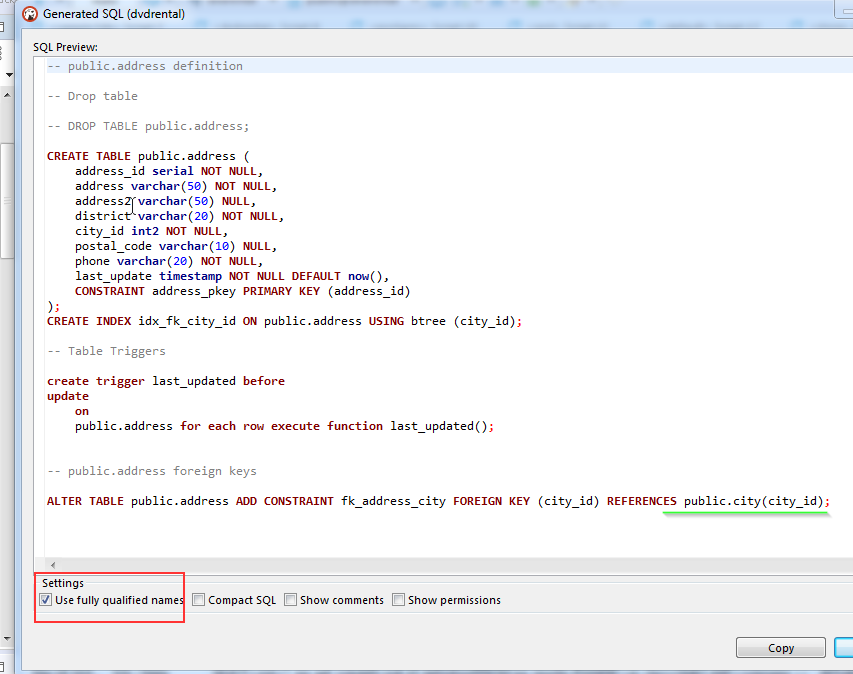This screenshot has width=853, height=674.
Task: Click the '-- DROP TABLE public.address;' line
Action: [148, 126]
